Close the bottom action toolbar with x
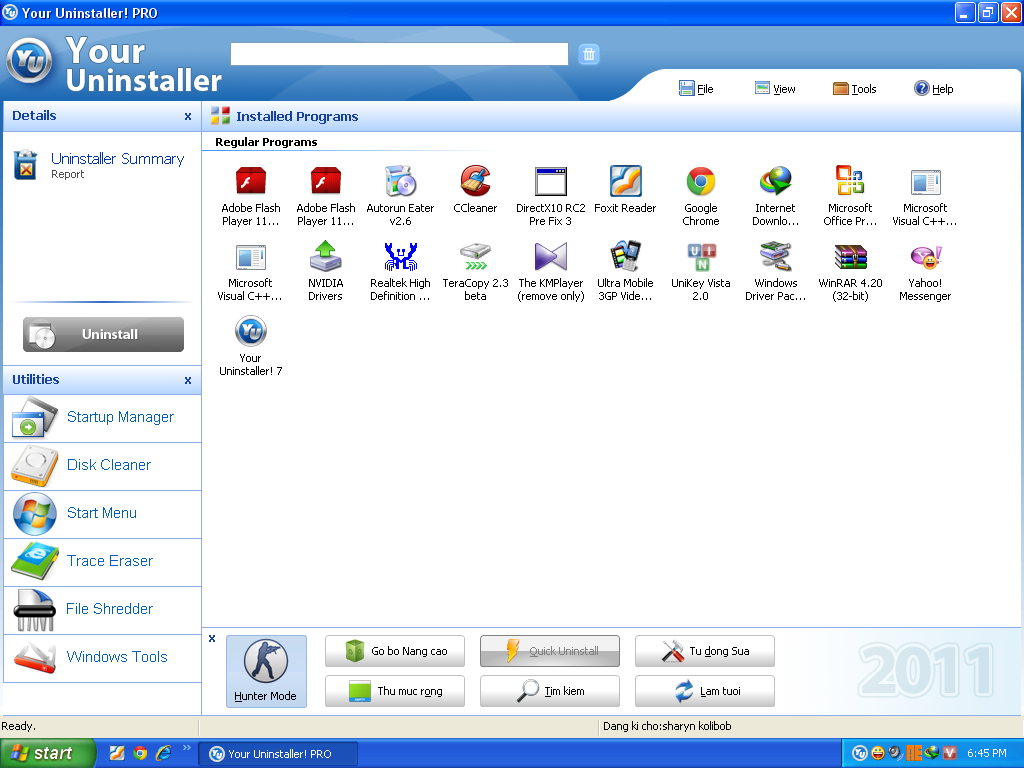This screenshot has height=768, width=1024. tap(212, 639)
